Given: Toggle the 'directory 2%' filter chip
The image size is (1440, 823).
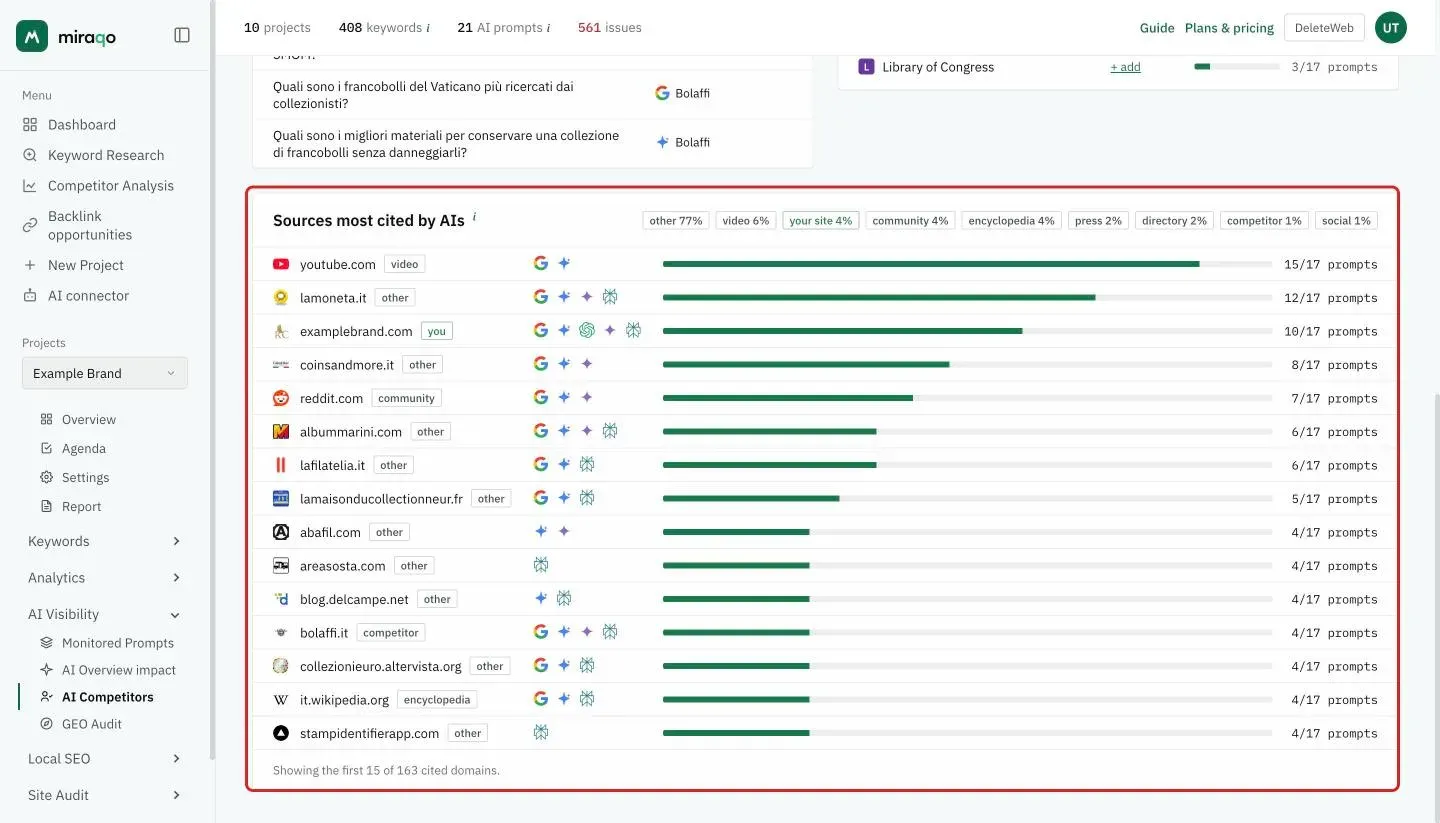Looking at the screenshot, I should [x=1174, y=221].
